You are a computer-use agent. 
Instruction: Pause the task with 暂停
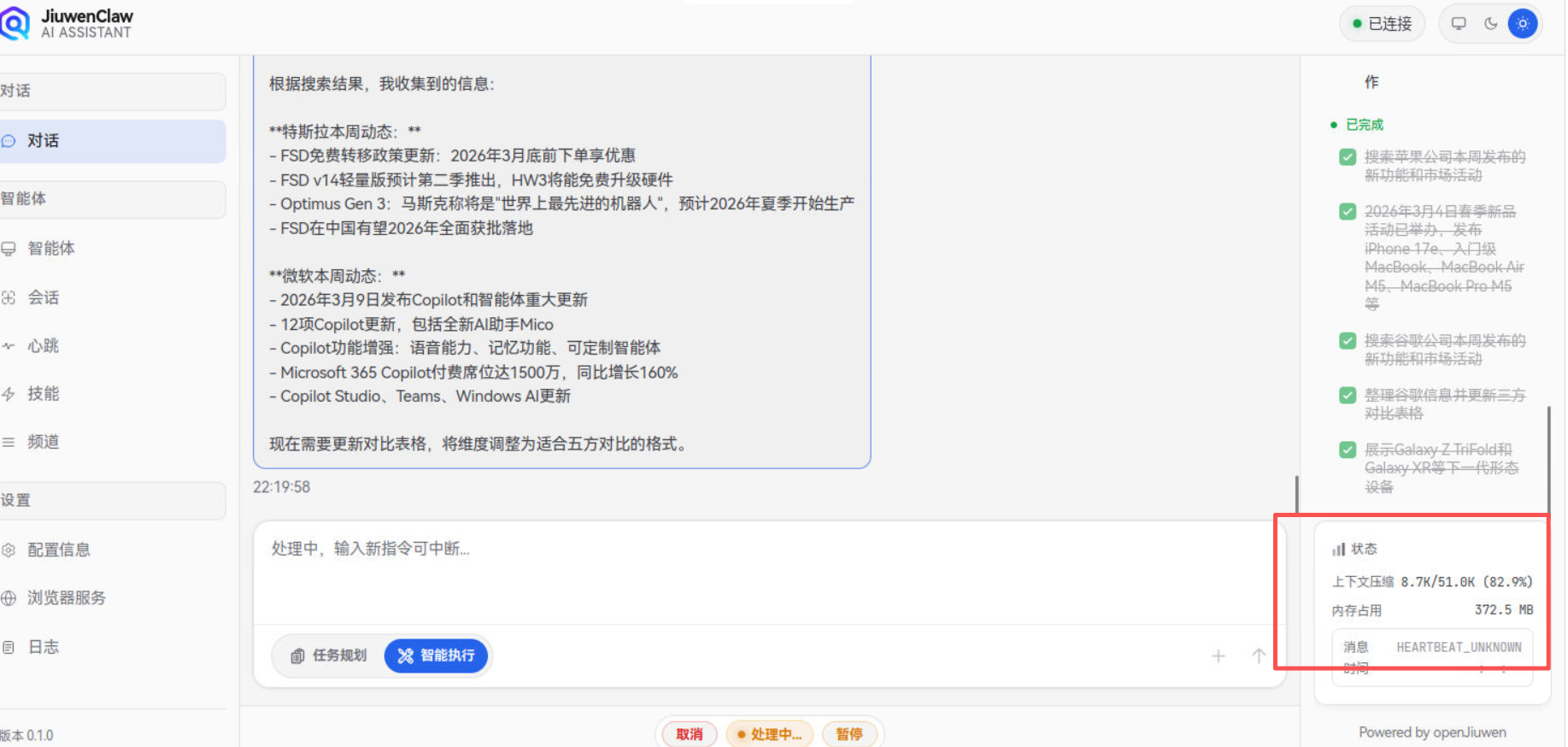click(849, 734)
